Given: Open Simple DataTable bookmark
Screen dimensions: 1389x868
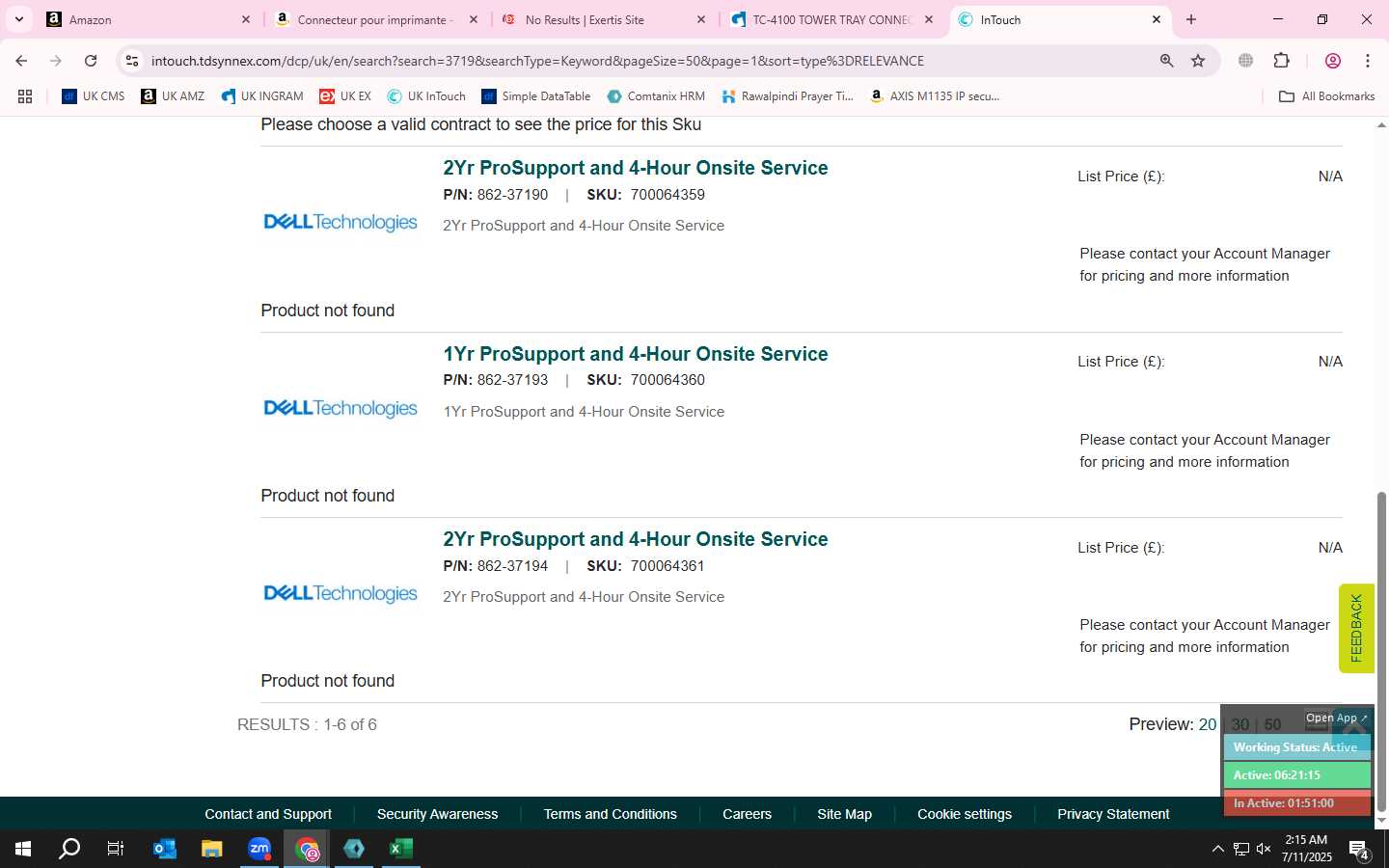Looking at the screenshot, I should [536, 96].
